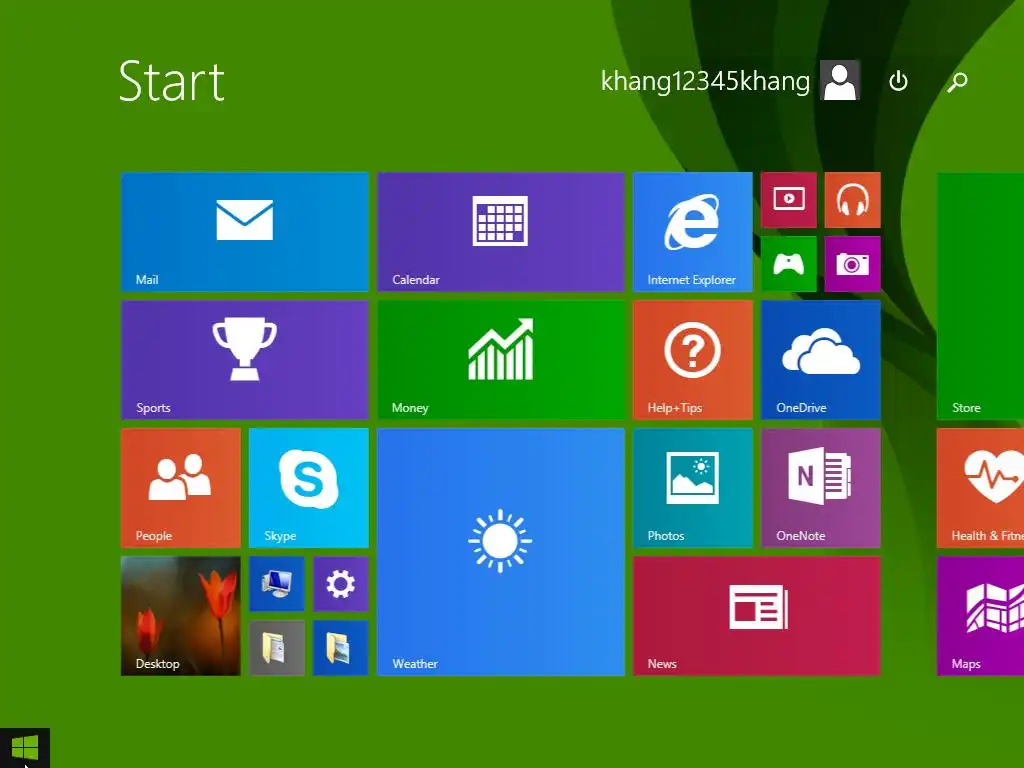
Task: Click the power options button
Action: pos(899,81)
